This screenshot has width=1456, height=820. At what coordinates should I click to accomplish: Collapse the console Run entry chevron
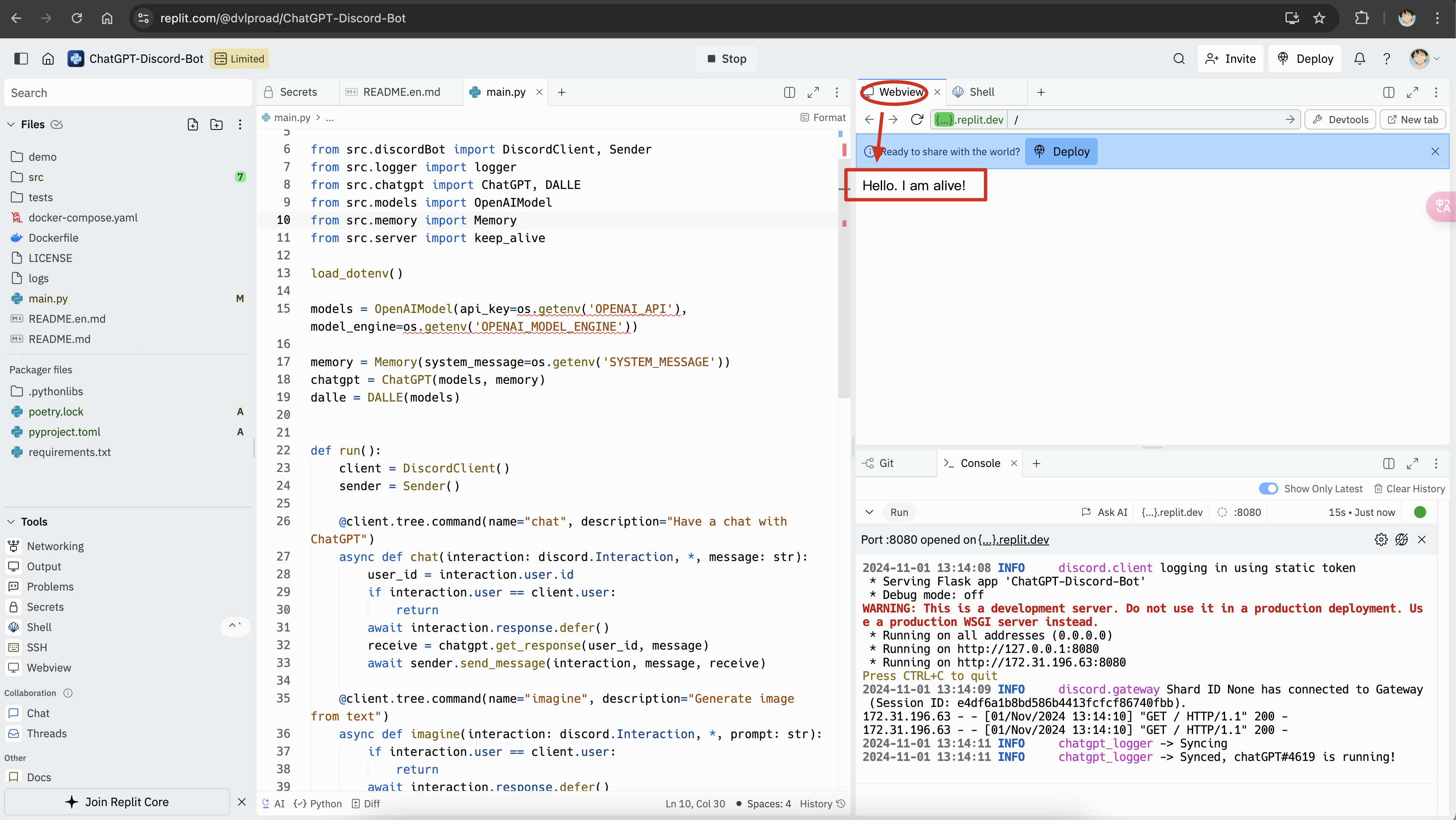[x=869, y=512]
